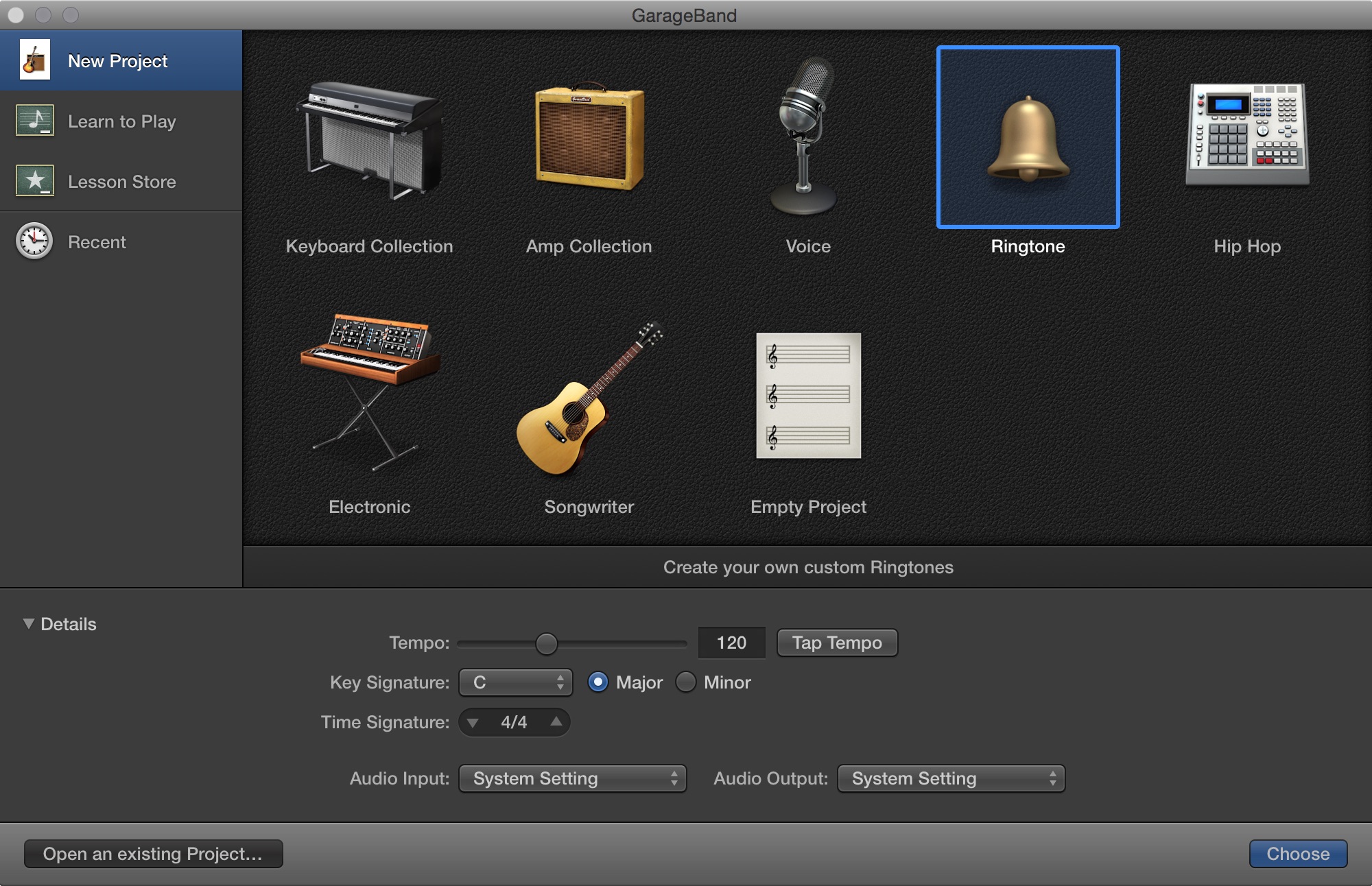Click the Electronic label text
The image size is (1372, 886).
[x=369, y=507]
